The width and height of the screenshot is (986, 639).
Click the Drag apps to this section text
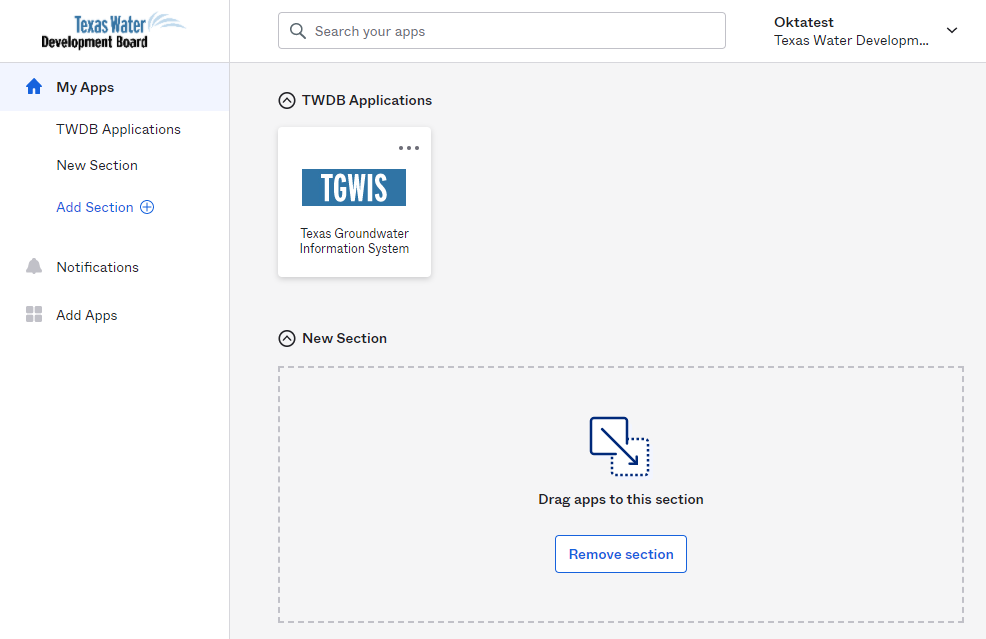(621, 499)
